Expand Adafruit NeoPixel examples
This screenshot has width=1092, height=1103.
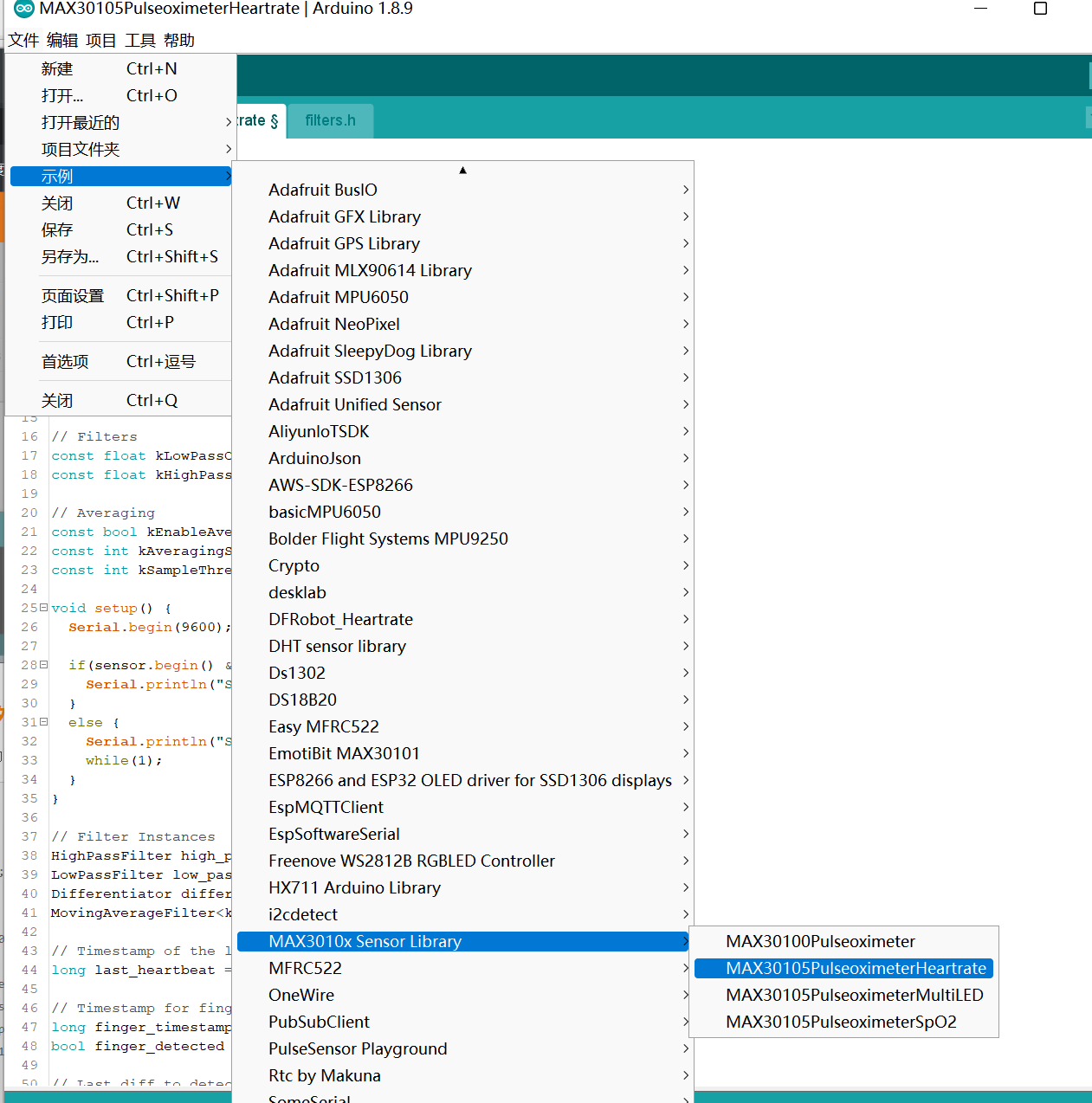pos(463,324)
